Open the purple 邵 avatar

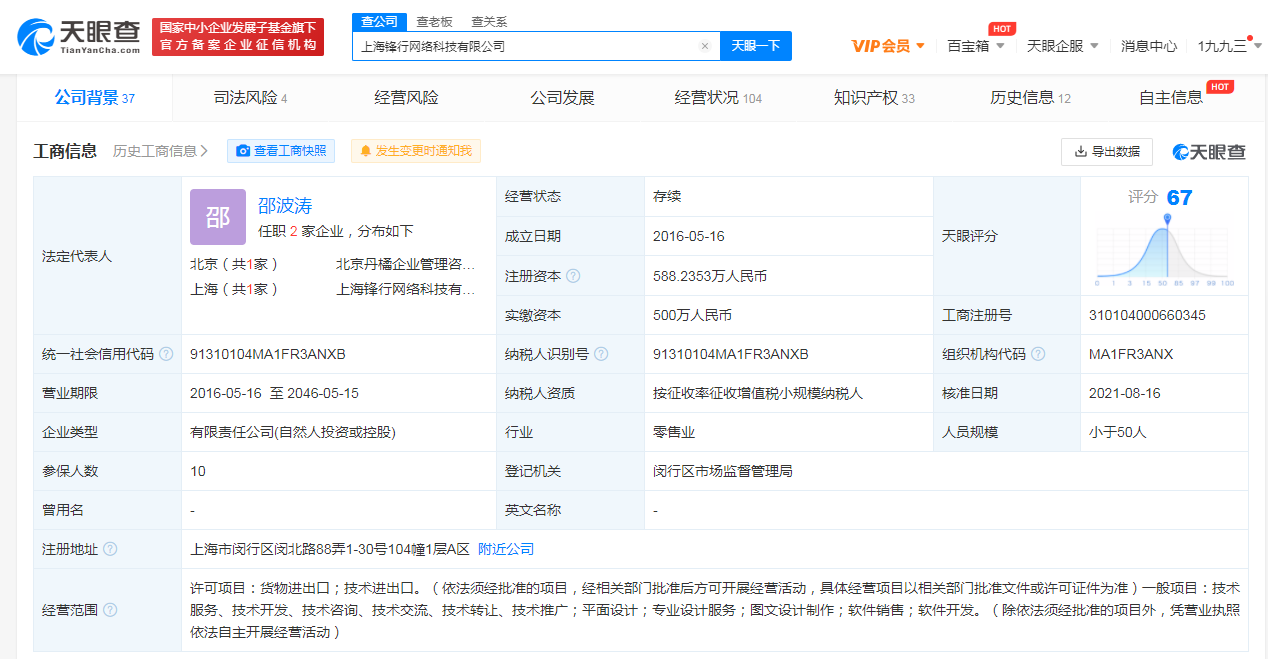click(x=217, y=217)
